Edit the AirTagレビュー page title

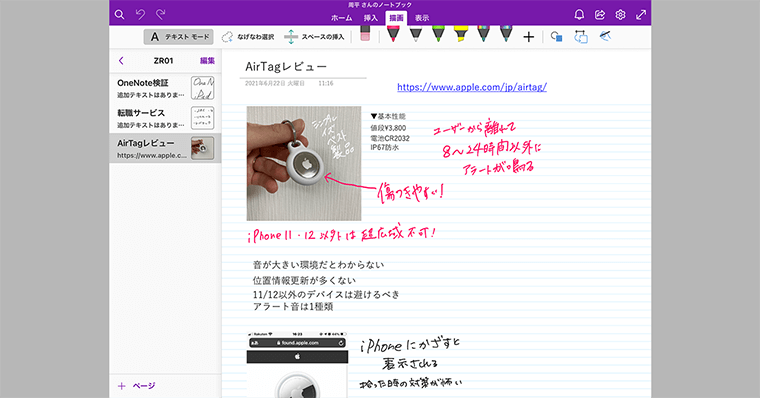[286, 66]
